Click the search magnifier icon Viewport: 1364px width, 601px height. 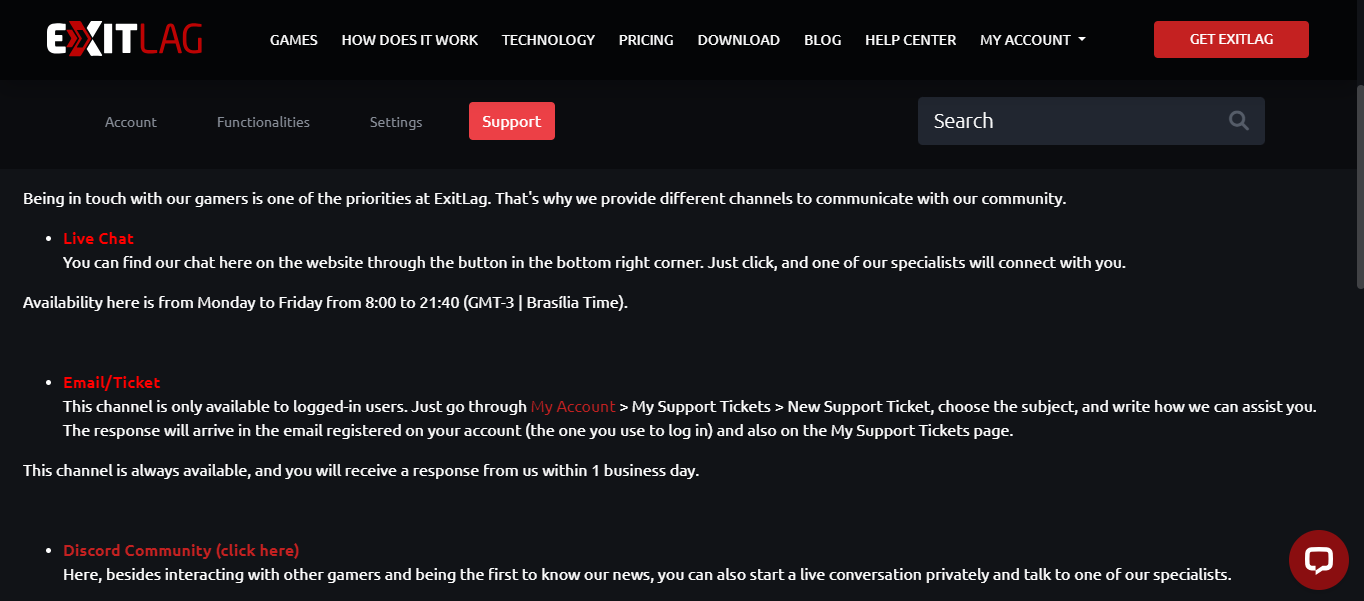[1238, 121]
